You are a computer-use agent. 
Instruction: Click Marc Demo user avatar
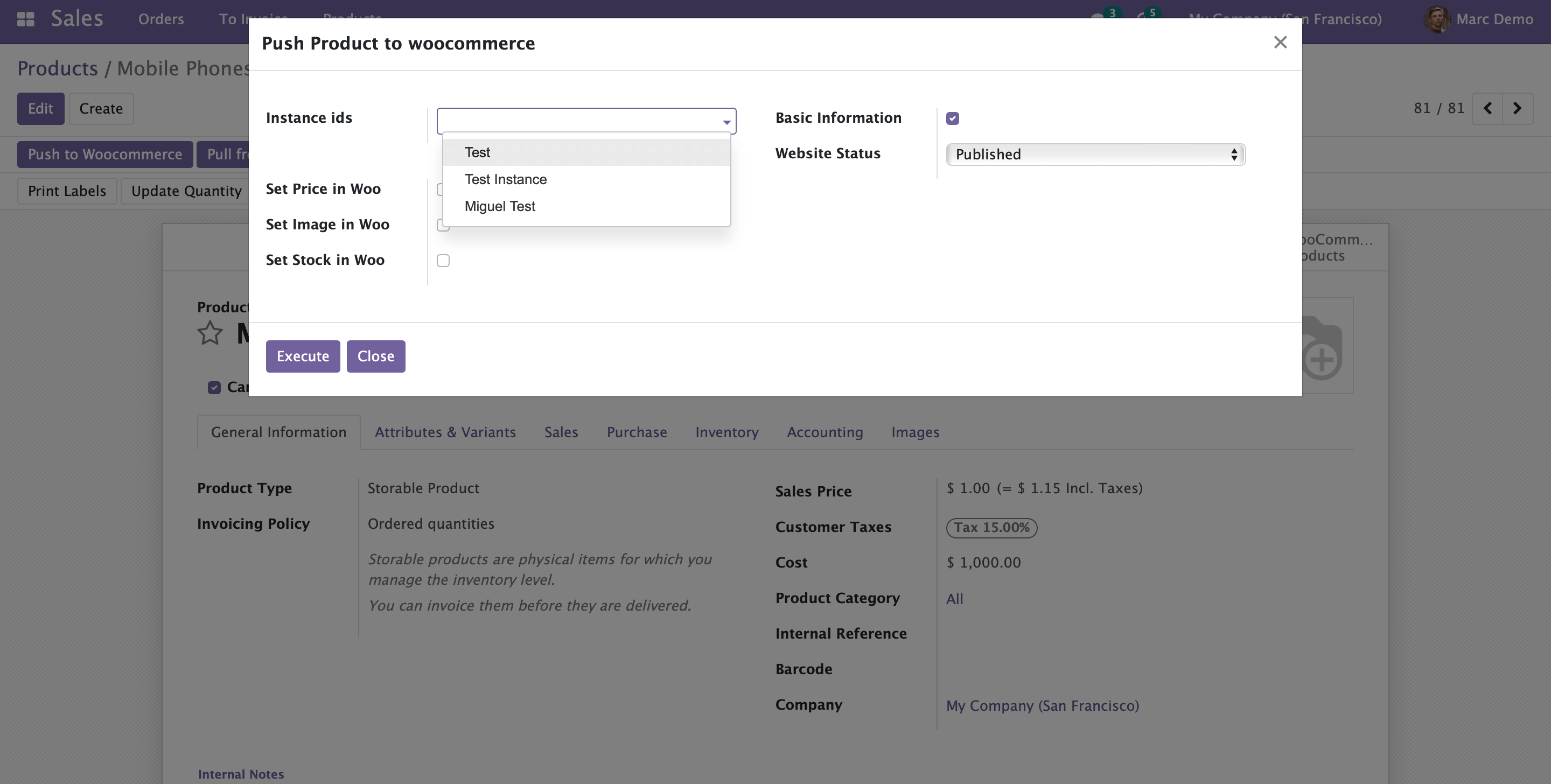click(1437, 19)
